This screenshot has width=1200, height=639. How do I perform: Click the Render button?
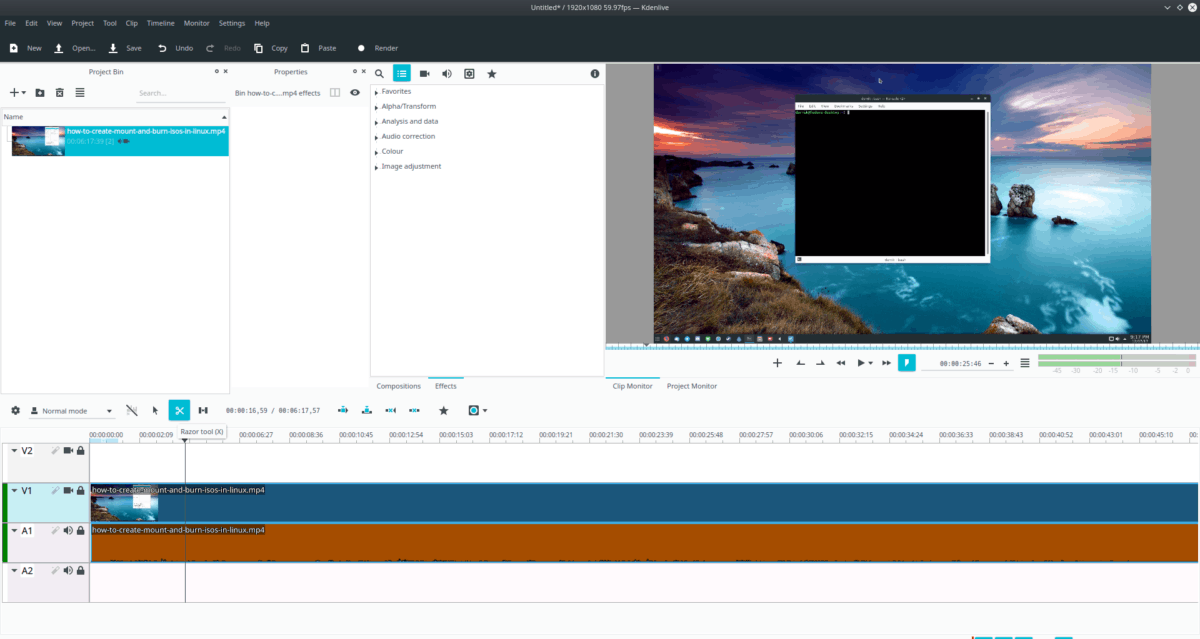point(378,48)
